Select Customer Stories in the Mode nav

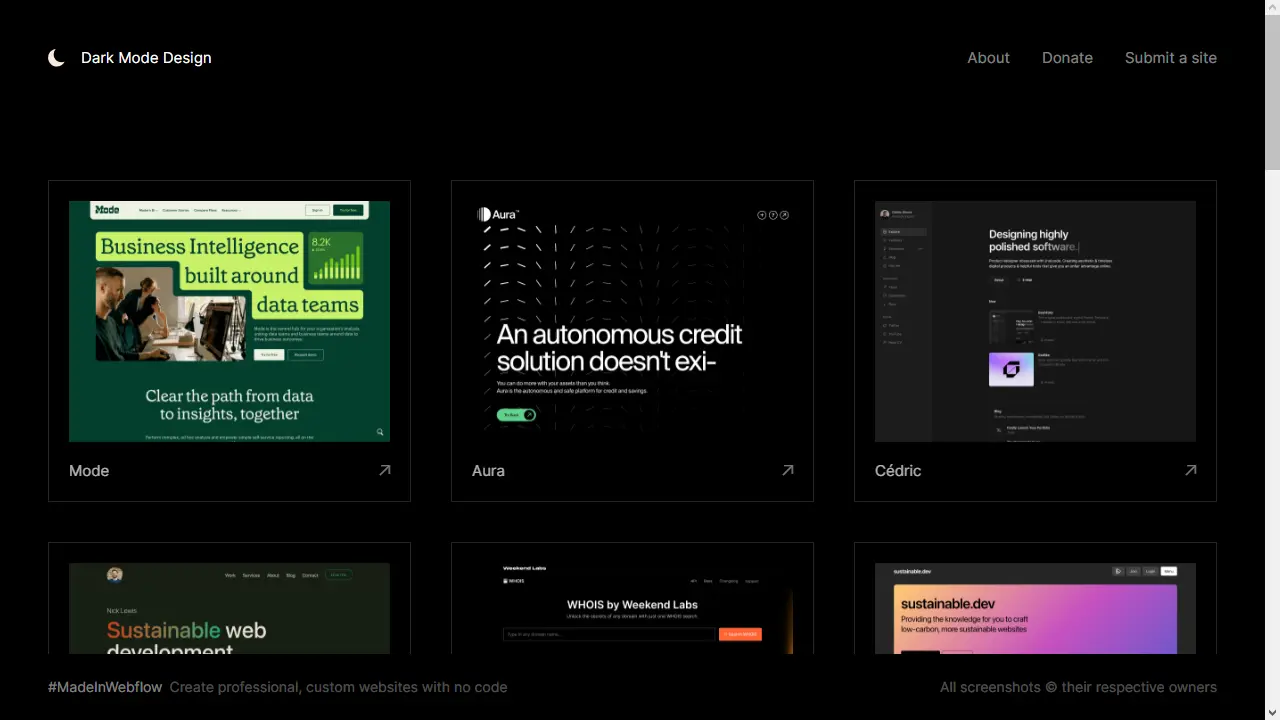175,210
